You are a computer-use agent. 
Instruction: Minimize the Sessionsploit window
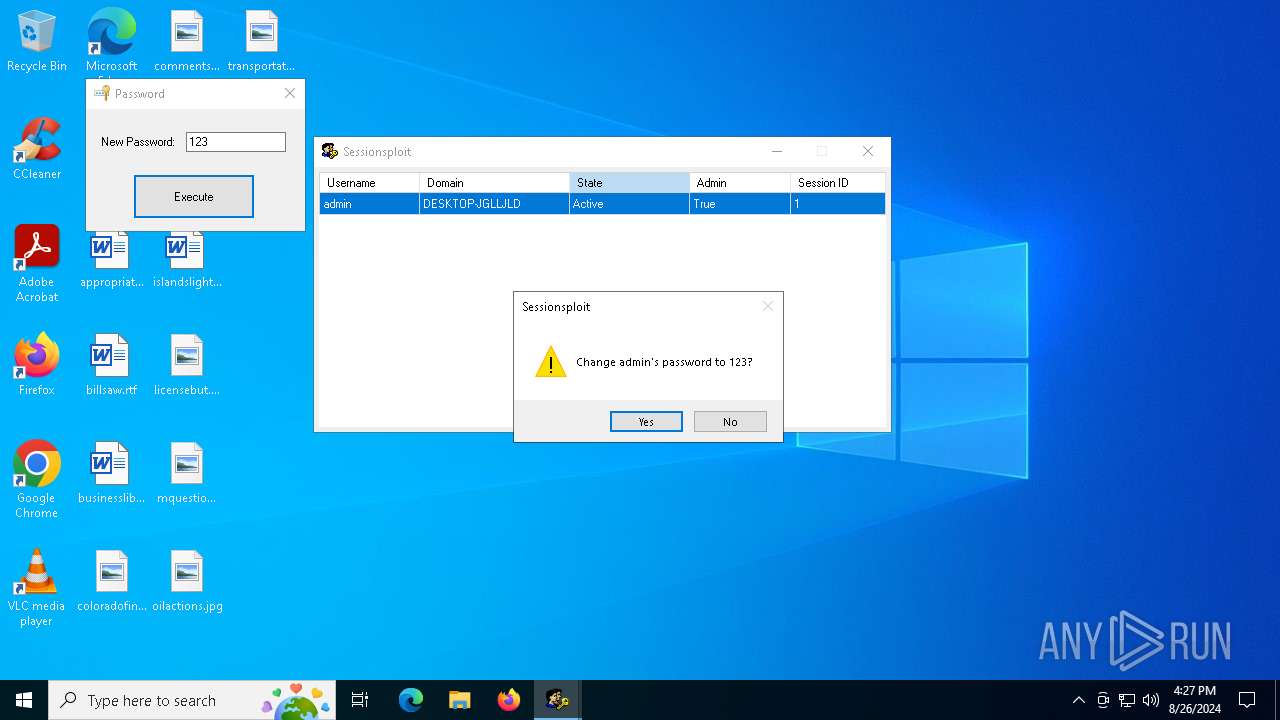pos(777,152)
